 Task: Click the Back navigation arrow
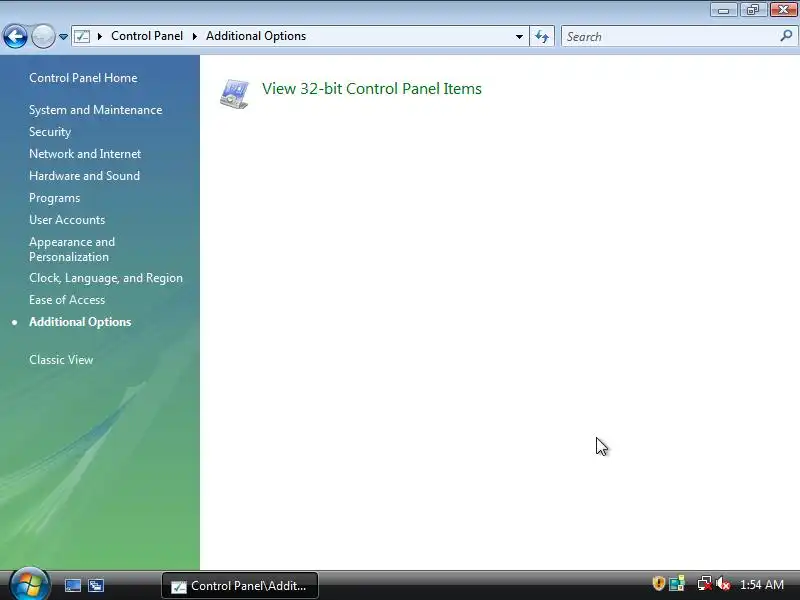click(x=15, y=37)
